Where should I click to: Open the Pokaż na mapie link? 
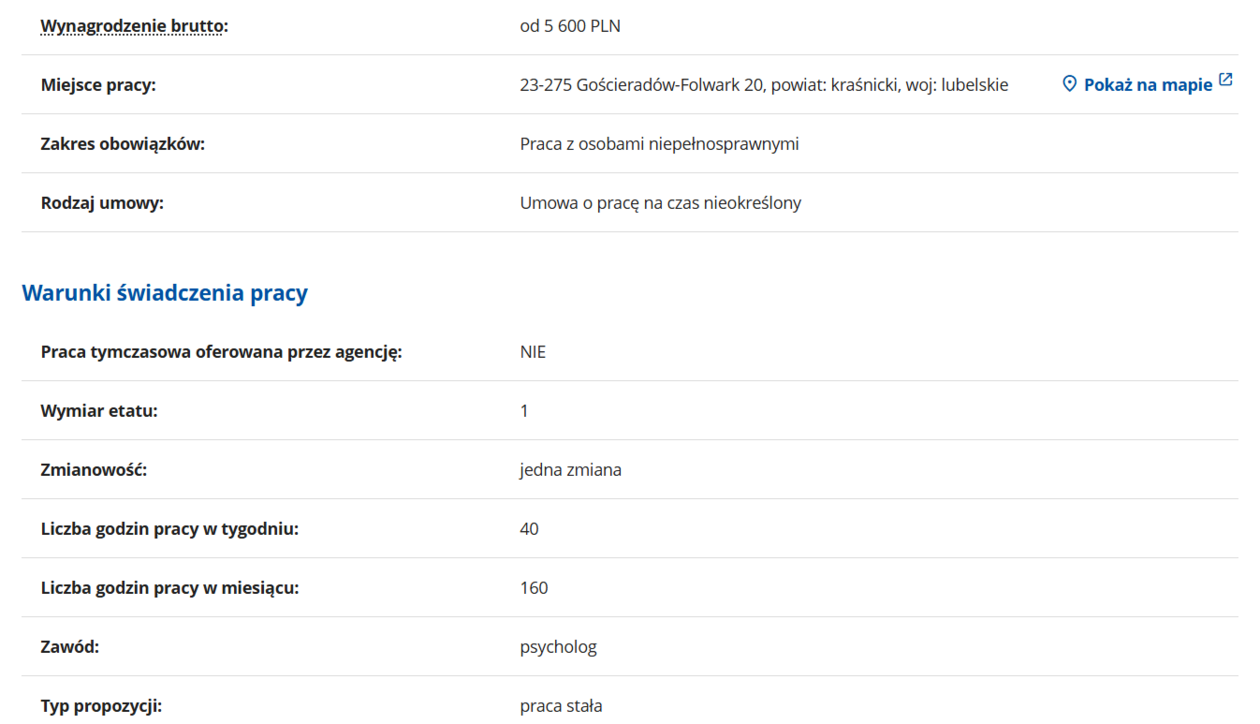pos(1147,85)
